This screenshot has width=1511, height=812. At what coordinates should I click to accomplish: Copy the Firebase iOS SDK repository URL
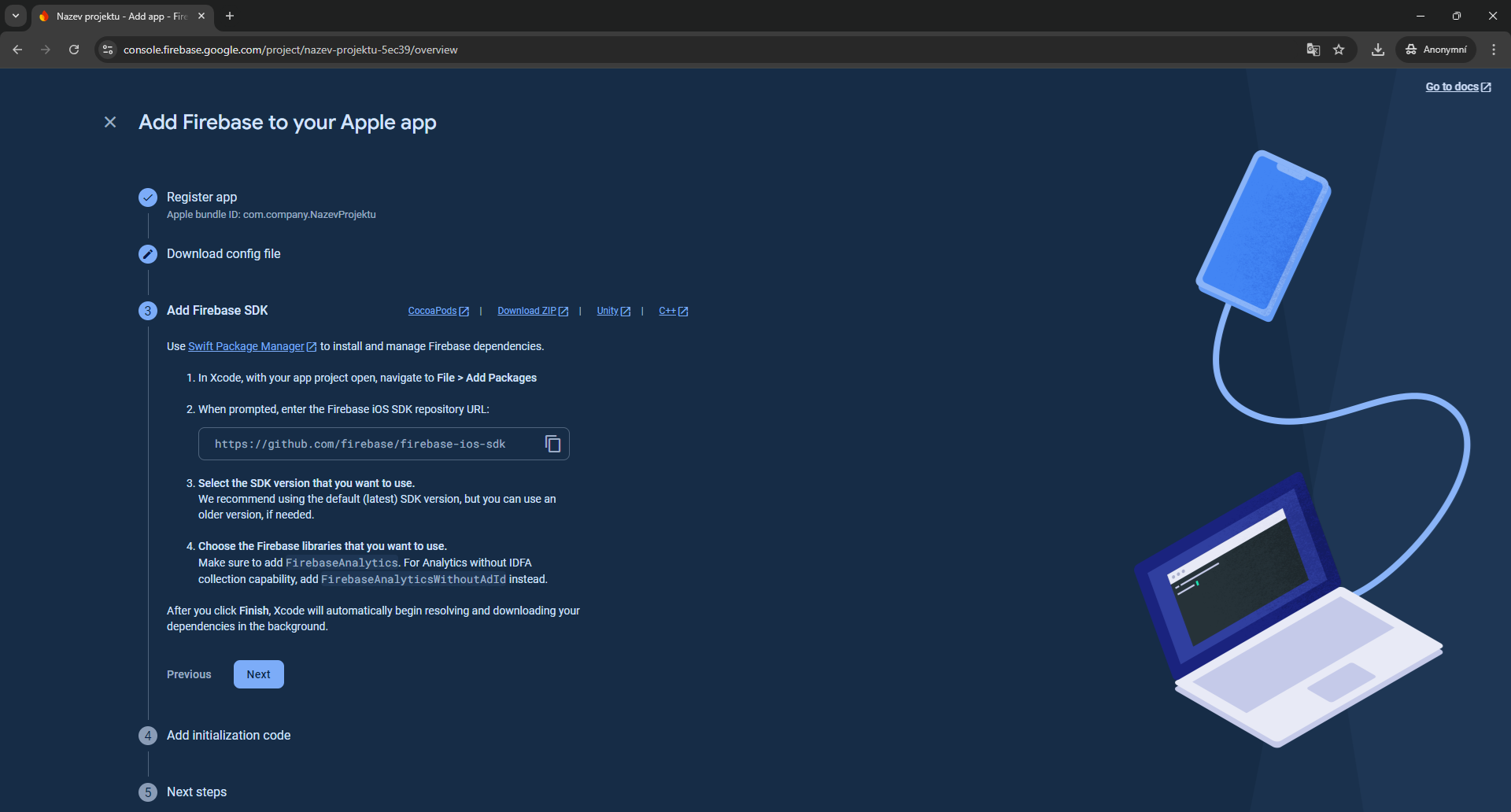coord(552,444)
